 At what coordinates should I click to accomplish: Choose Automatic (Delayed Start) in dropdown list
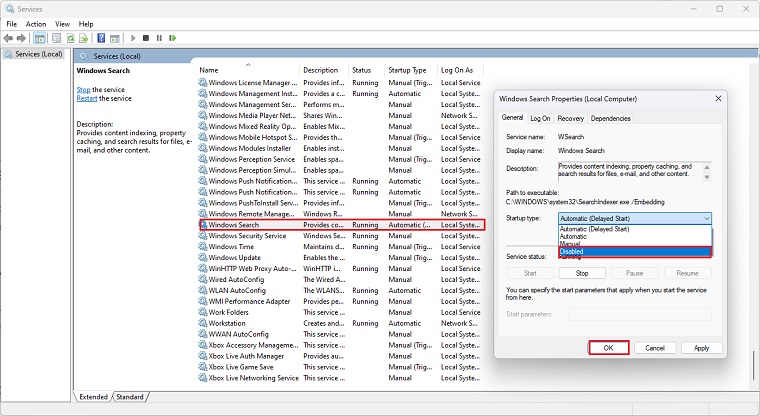coord(634,229)
